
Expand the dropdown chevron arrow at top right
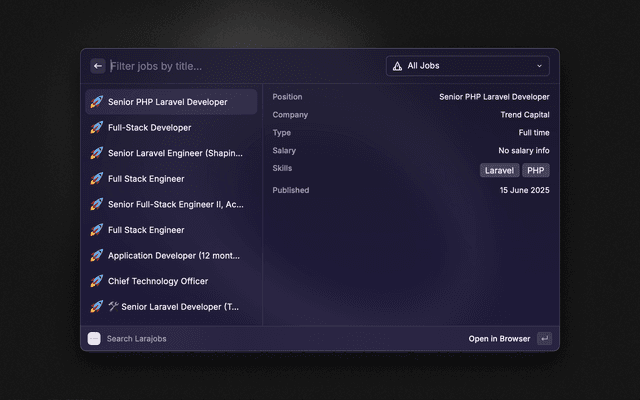[x=539, y=66]
